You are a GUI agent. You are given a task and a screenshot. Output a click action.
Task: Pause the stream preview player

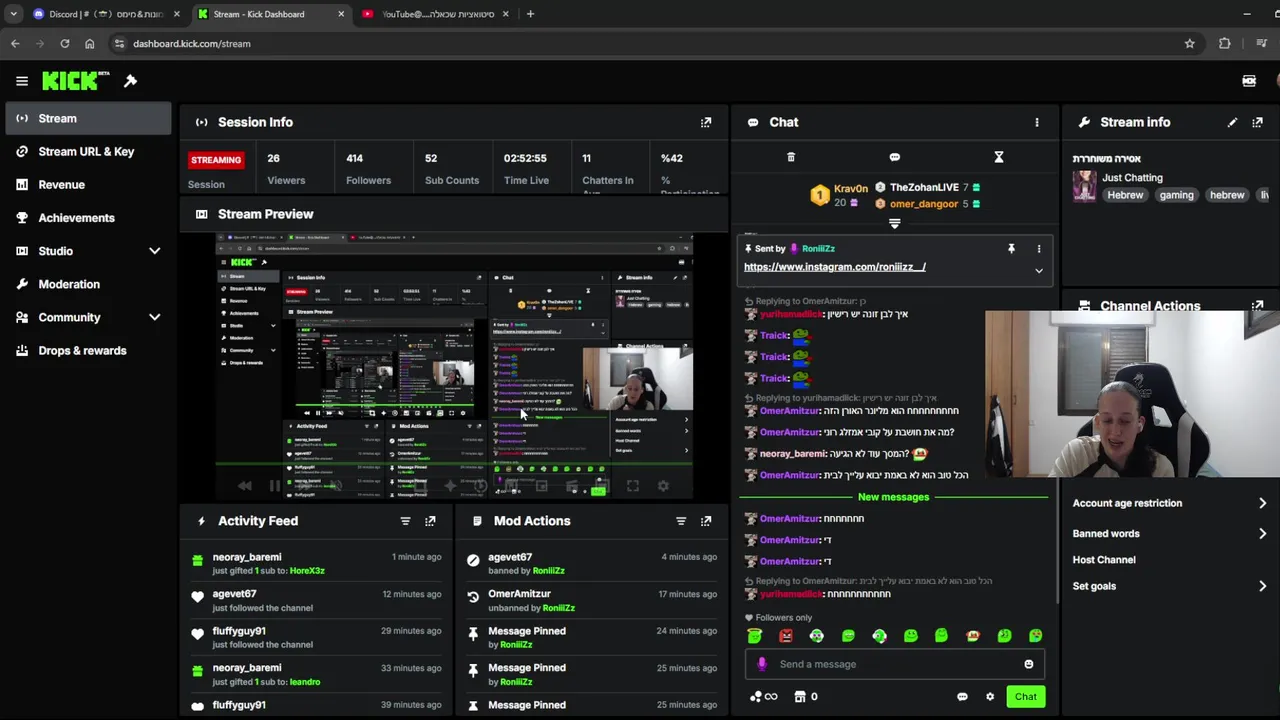point(274,486)
